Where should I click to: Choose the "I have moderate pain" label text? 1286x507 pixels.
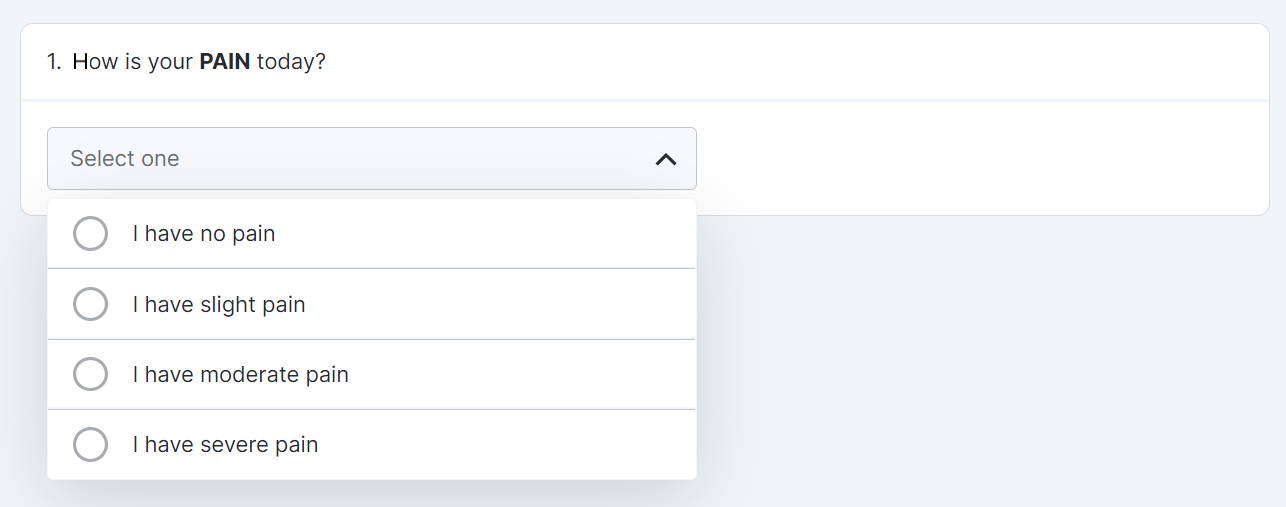241,375
